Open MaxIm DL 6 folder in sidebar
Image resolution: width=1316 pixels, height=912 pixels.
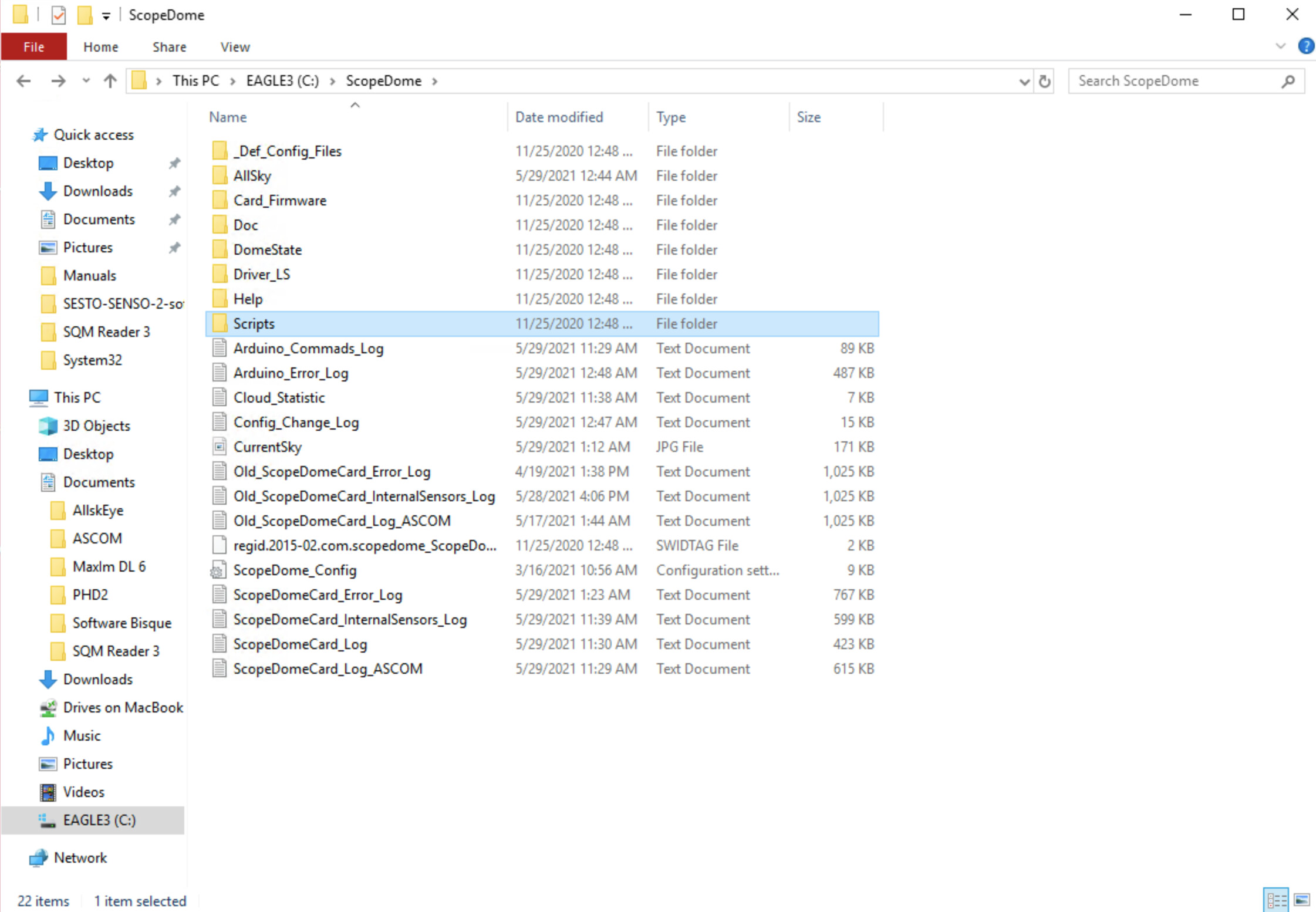[x=109, y=567]
